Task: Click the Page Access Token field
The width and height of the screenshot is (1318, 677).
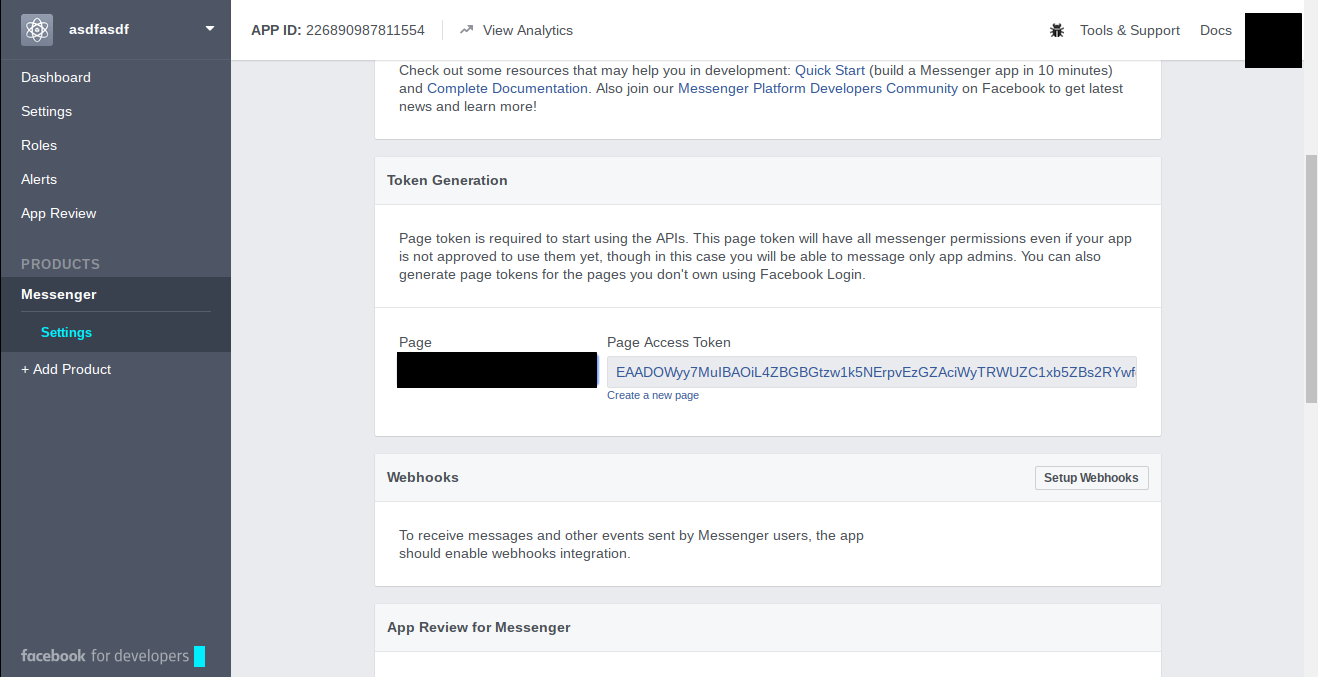Action: 872,372
